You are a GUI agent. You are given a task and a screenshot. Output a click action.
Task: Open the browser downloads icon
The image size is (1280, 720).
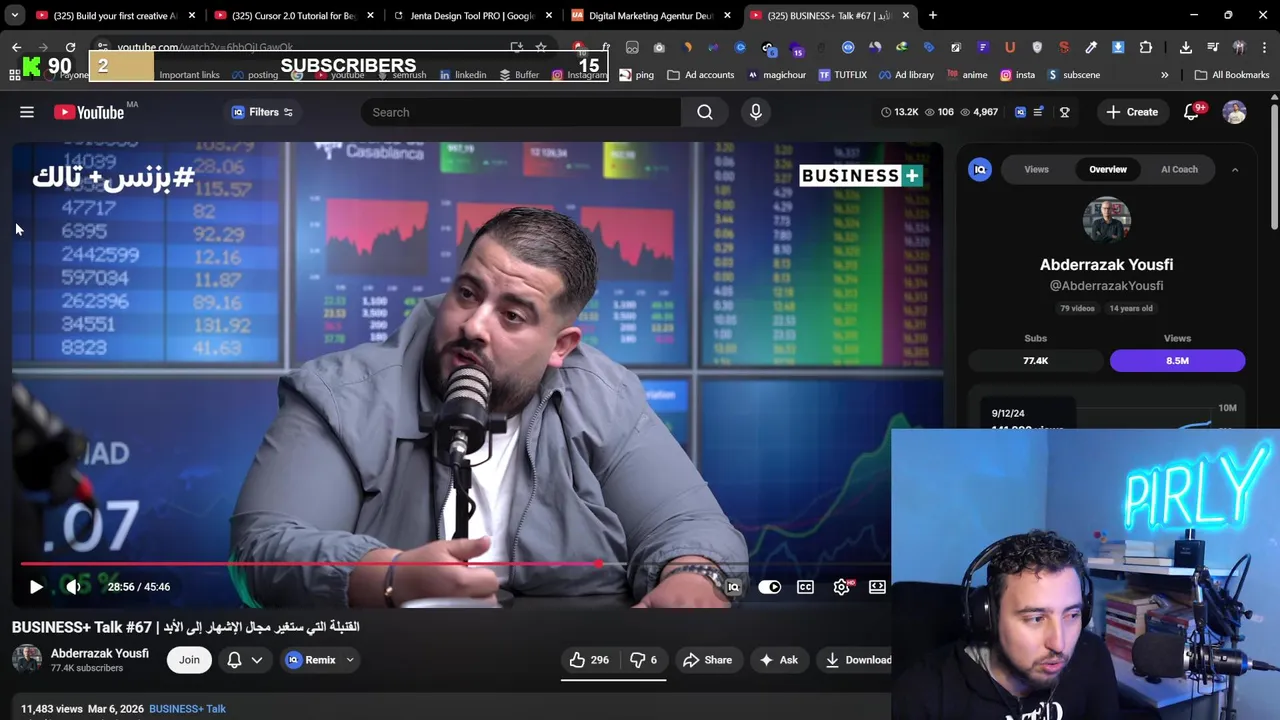(1186, 47)
